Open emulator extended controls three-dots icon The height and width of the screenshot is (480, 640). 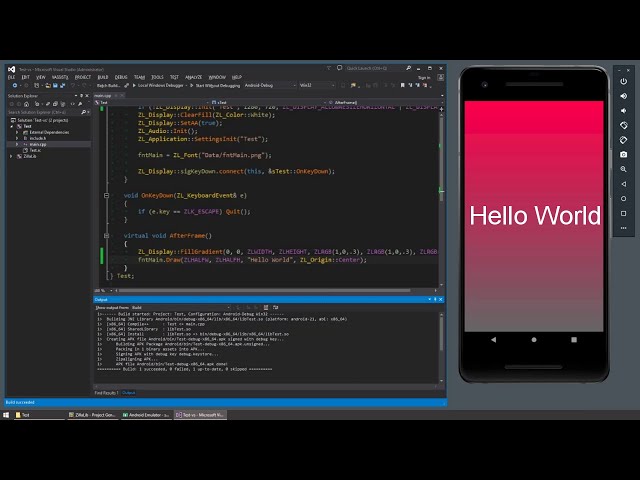tap(623, 228)
